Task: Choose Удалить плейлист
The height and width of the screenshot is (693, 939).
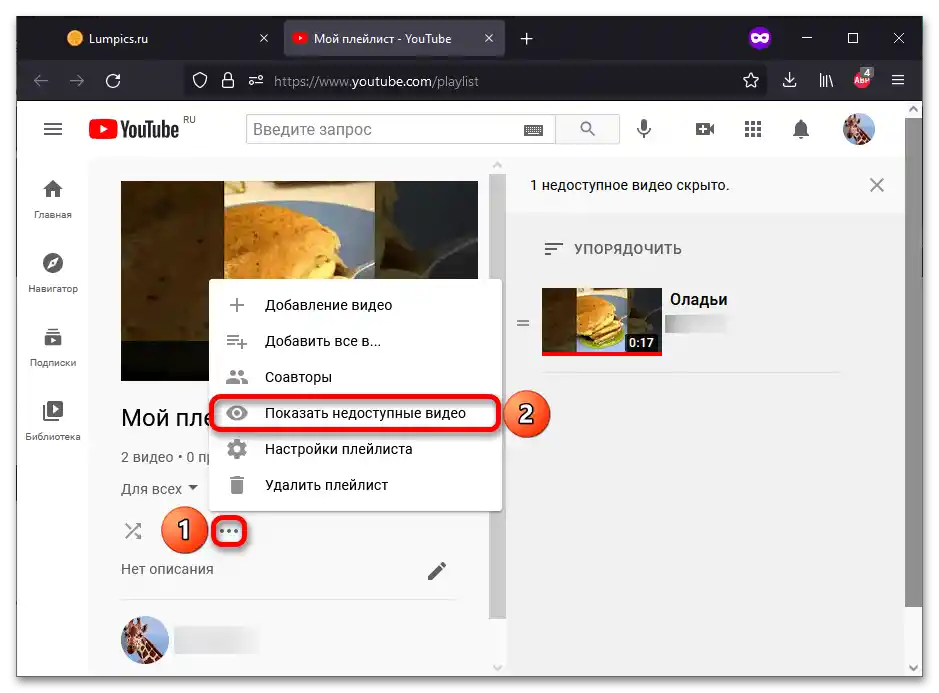Action: coord(355,485)
